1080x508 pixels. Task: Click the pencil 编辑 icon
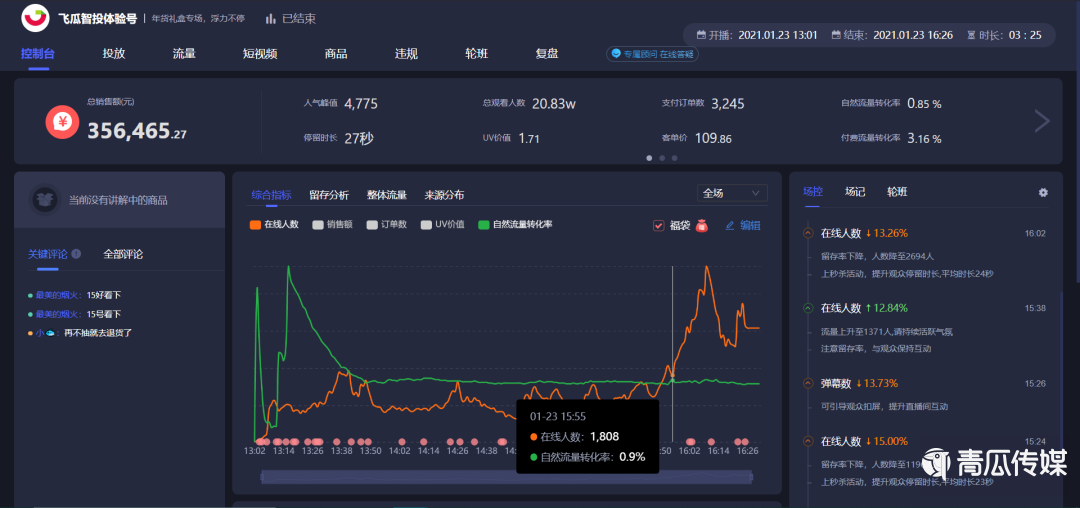tap(730, 225)
